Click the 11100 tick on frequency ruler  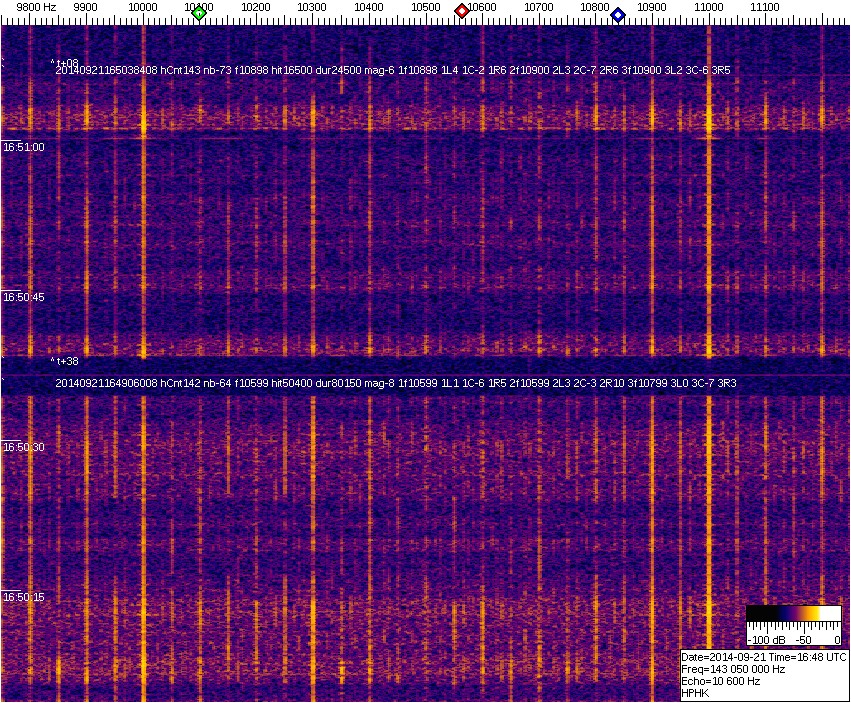pyautogui.click(x=765, y=7)
